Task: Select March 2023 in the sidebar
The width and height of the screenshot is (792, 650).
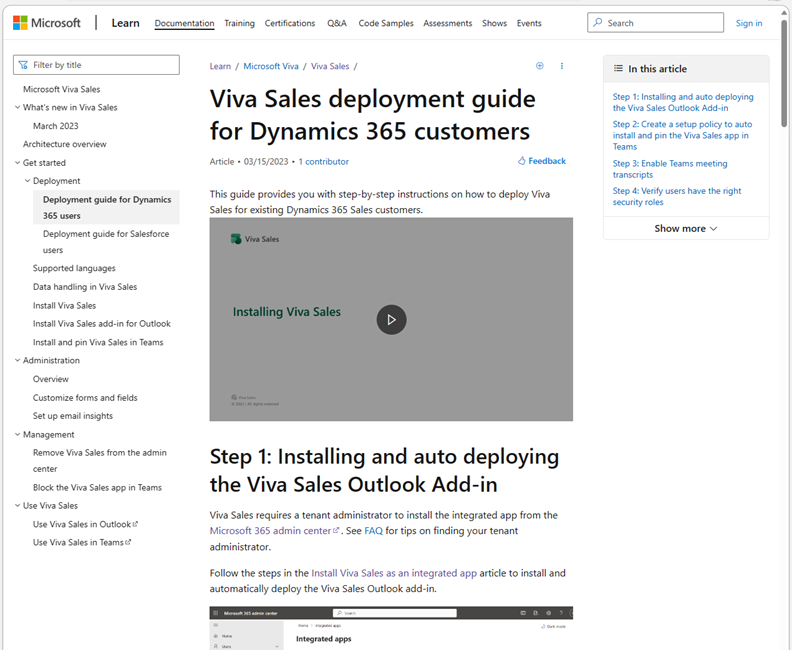Action: click(56, 126)
